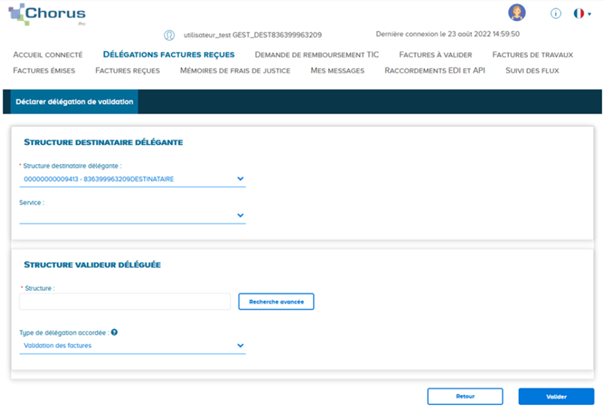Open the French flag language selector
Image resolution: width=605 pixels, height=411 pixels.
click(x=582, y=14)
